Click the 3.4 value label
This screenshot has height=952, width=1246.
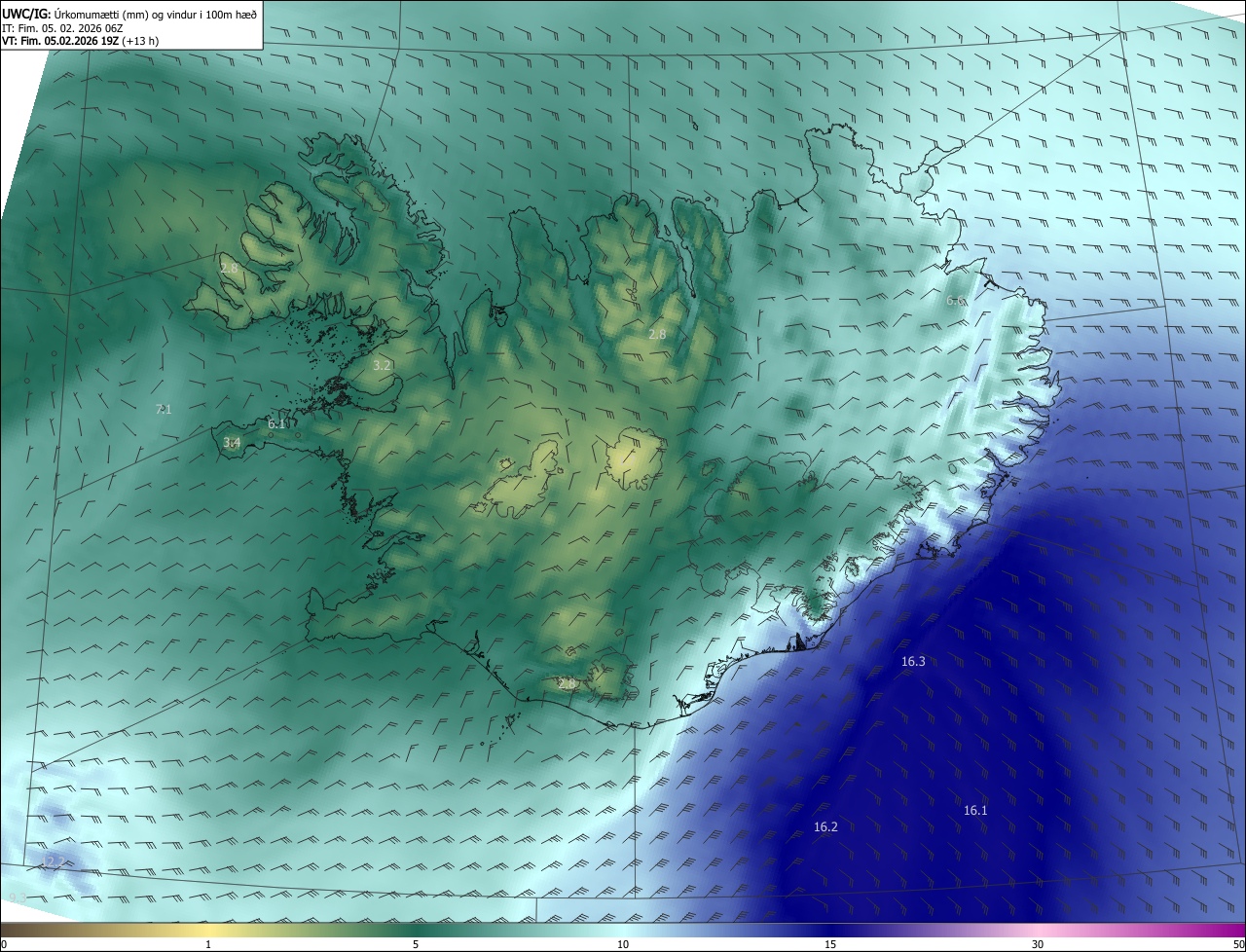coord(232,443)
